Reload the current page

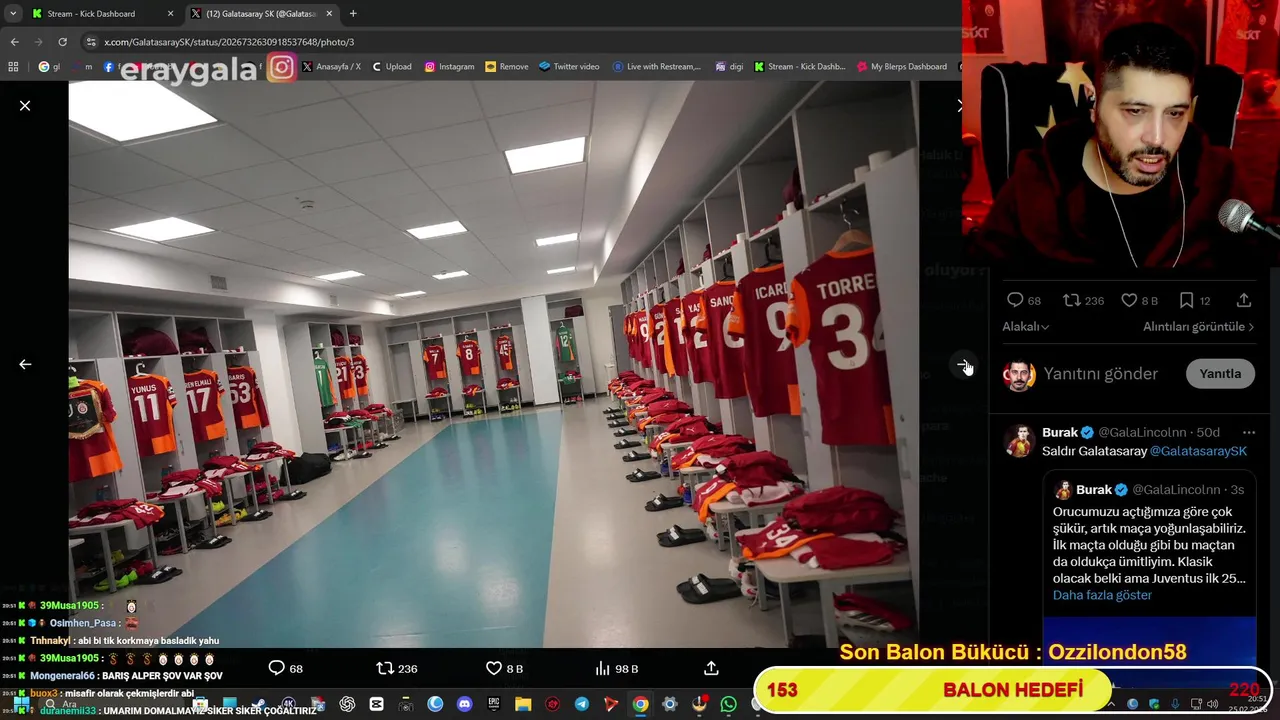coord(63,42)
